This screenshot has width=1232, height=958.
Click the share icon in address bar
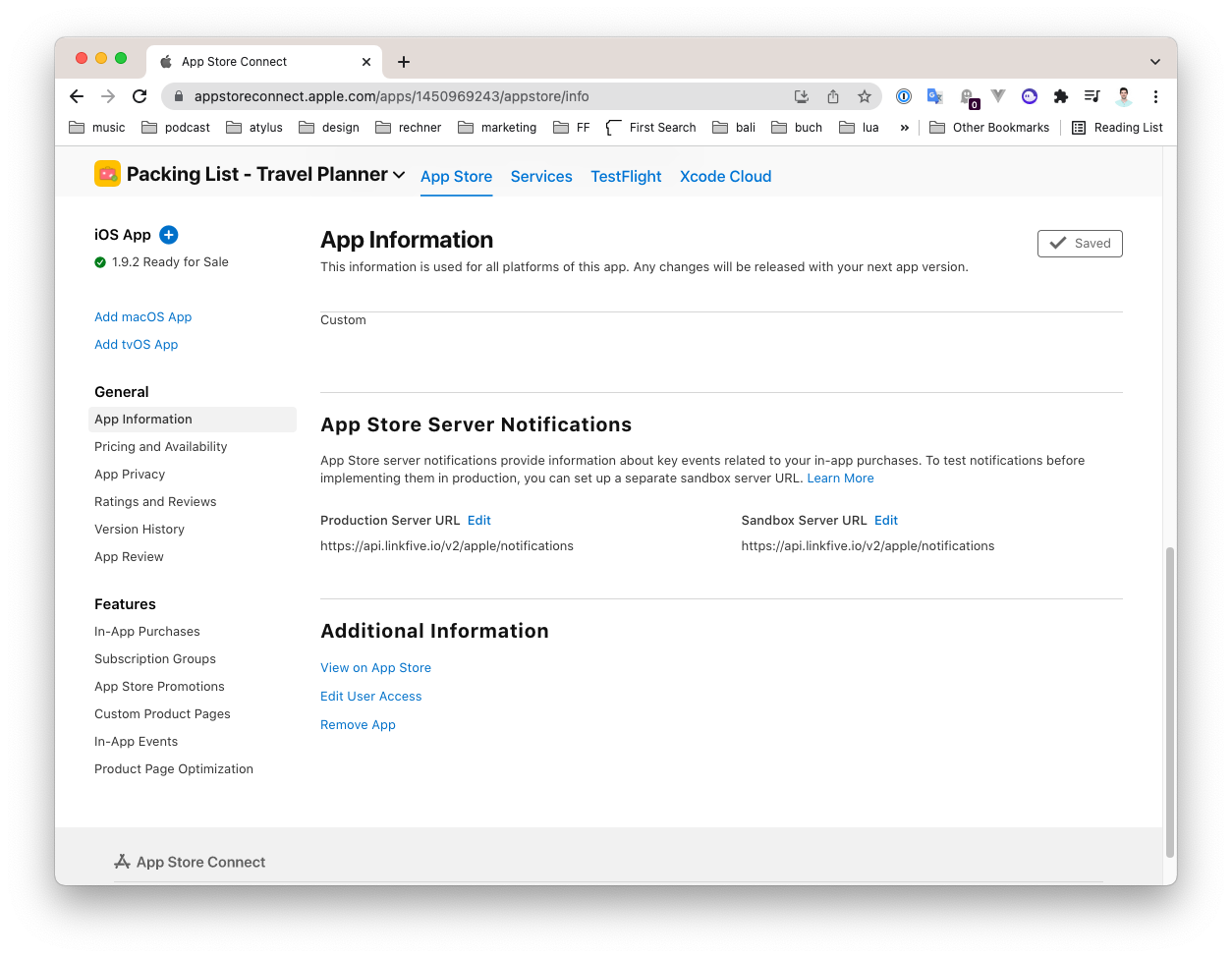tap(833, 96)
